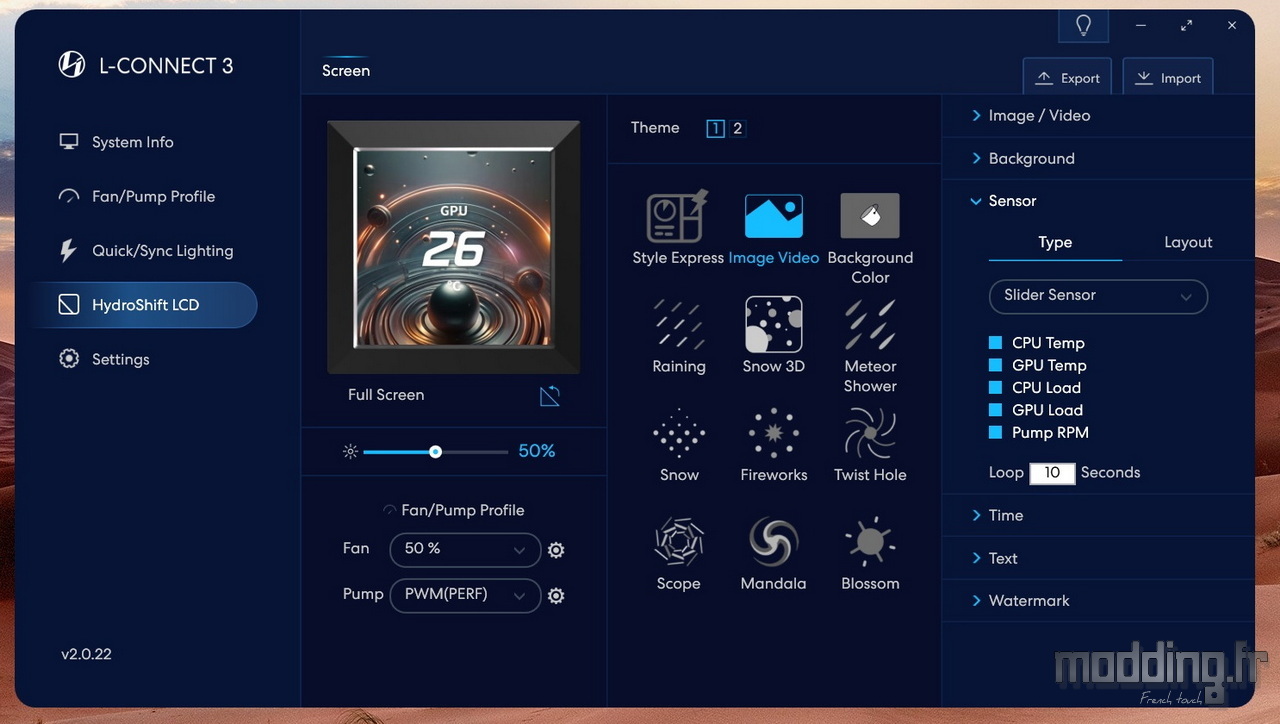
Task: Click the screen rotate icon beside Full Screen
Action: [550, 395]
